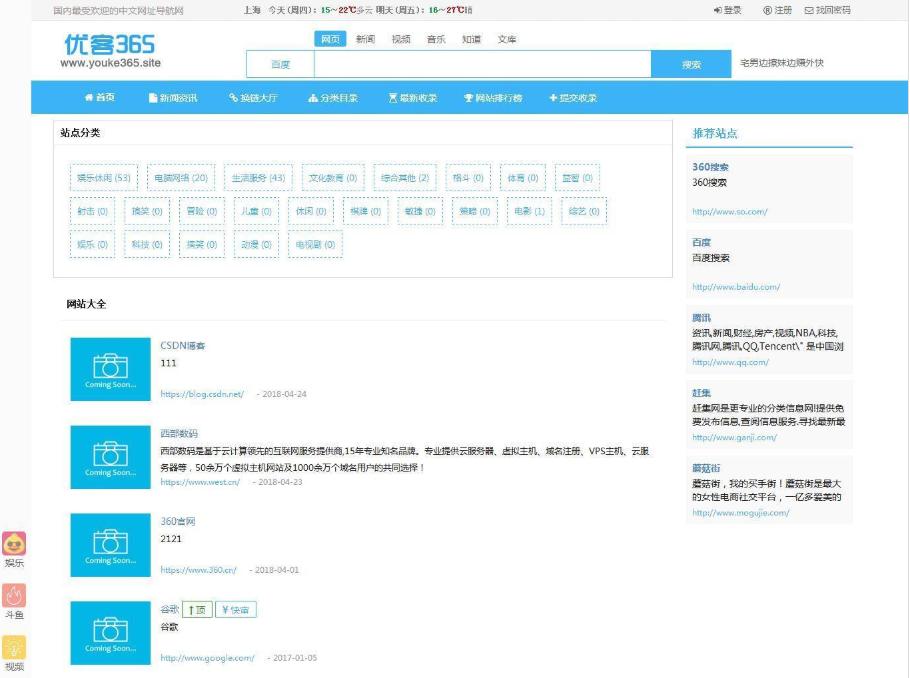The height and width of the screenshot is (678, 910).
Task: Select category 儿童 (0)
Action: (x=257, y=211)
